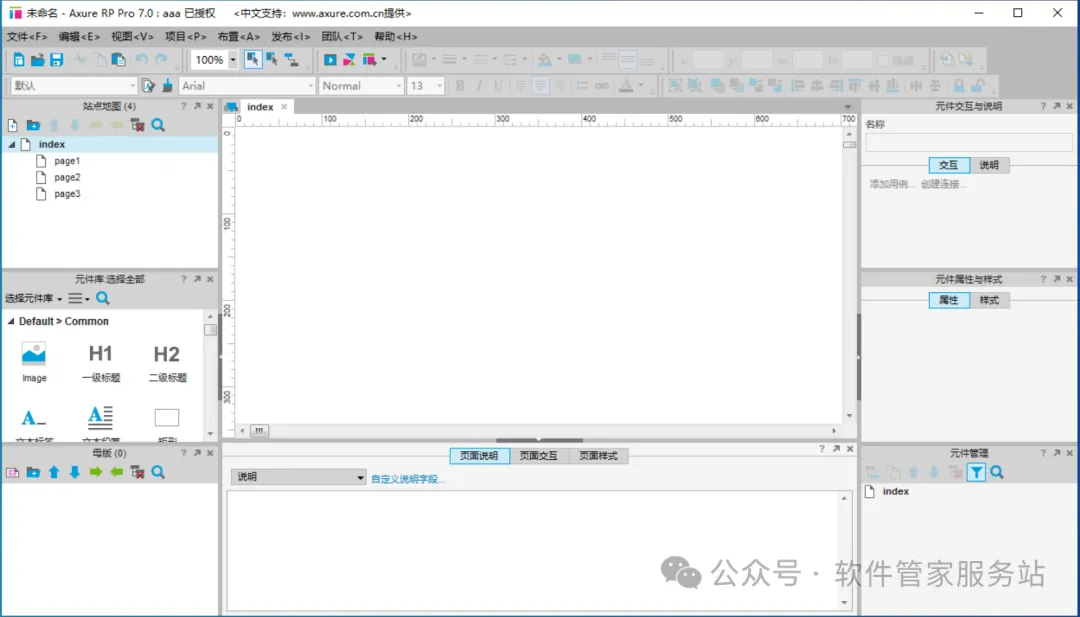Open the publish options dropdown arrow
Image resolution: width=1080 pixels, height=617 pixels.
point(384,59)
